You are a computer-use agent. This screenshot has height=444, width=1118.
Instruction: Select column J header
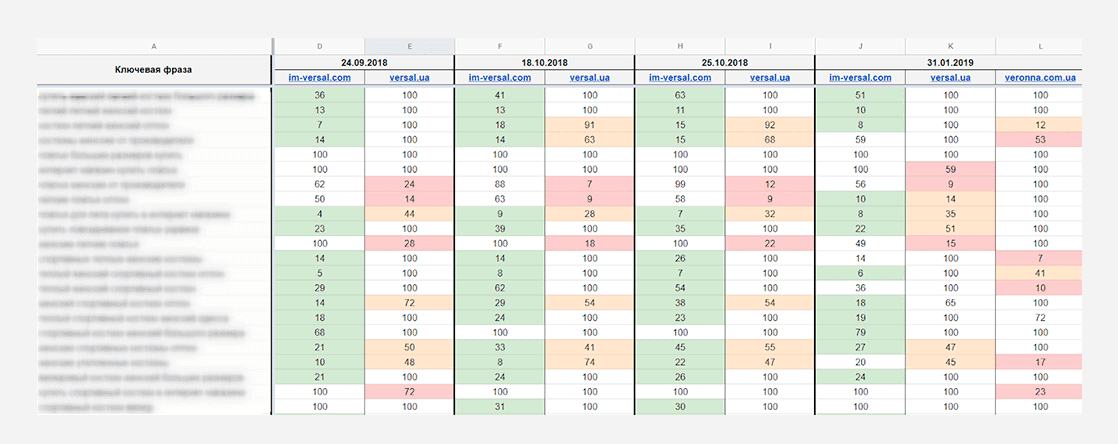click(x=861, y=46)
